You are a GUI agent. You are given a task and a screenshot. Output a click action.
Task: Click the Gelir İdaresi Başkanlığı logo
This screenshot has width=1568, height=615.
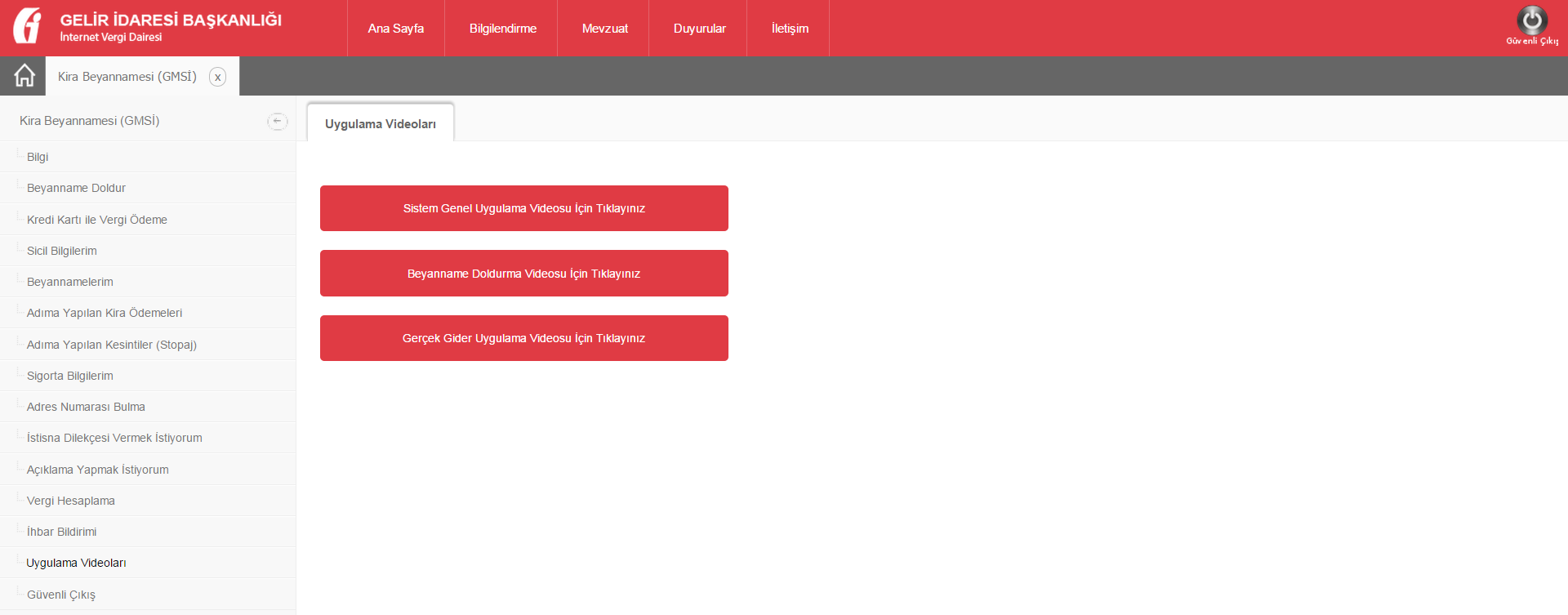[x=27, y=25]
